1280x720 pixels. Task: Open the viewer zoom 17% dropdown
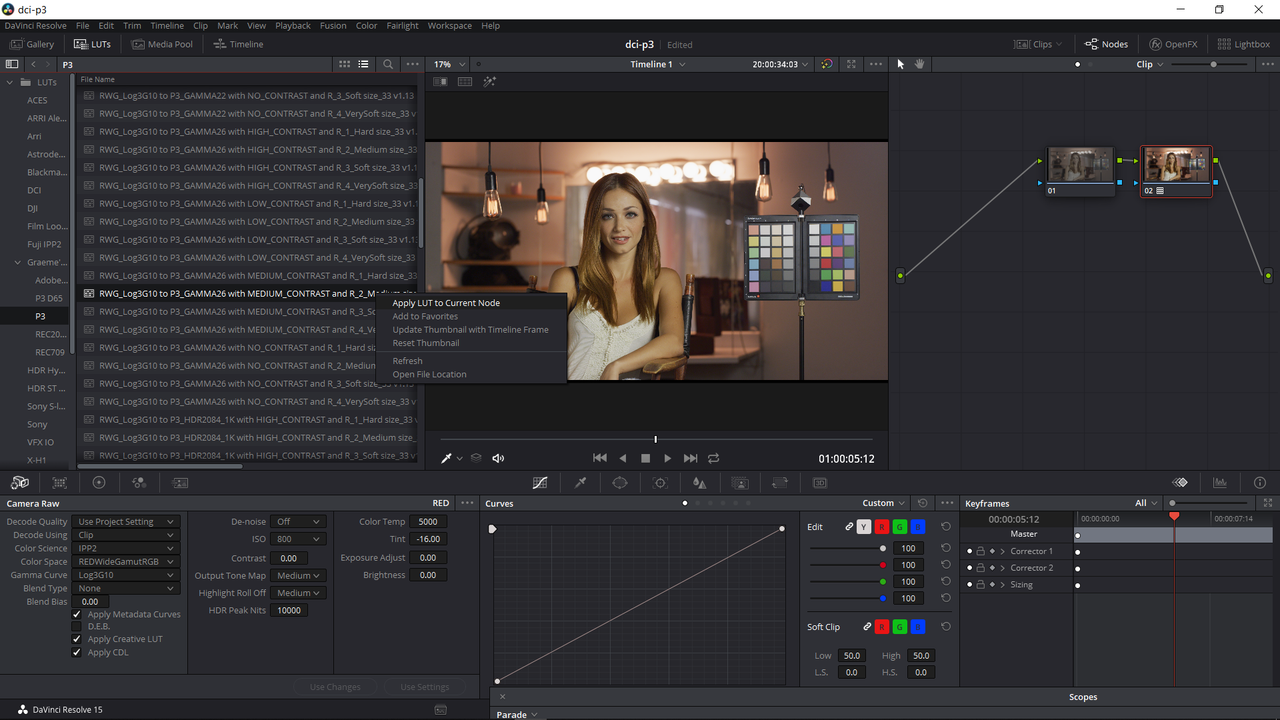pos(448,64)
